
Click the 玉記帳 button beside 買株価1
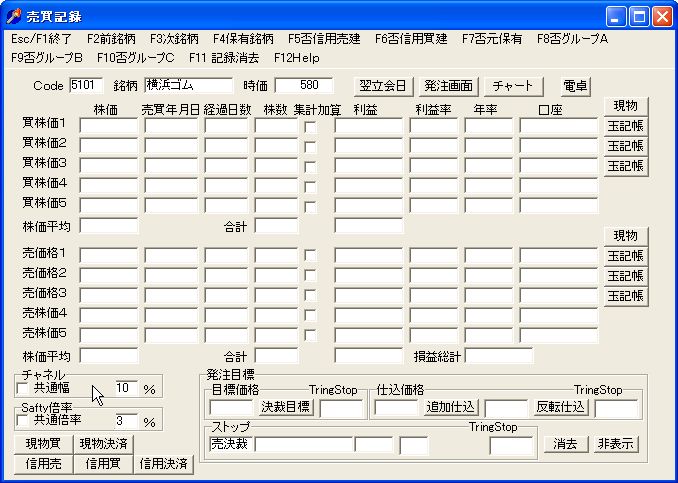626,126
